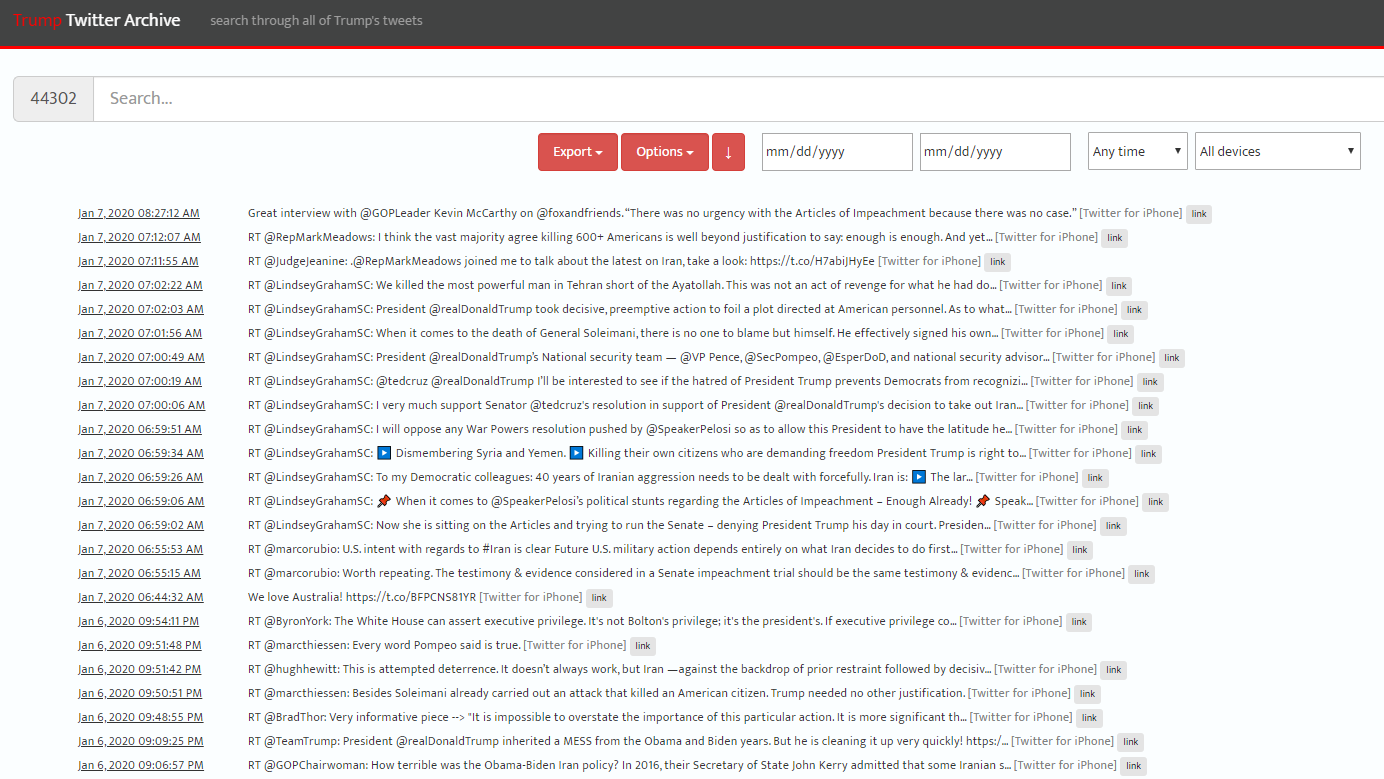Click link badge for We love Australia tweet
This screenshot has height=779, width=1384.
pos(598,598)
